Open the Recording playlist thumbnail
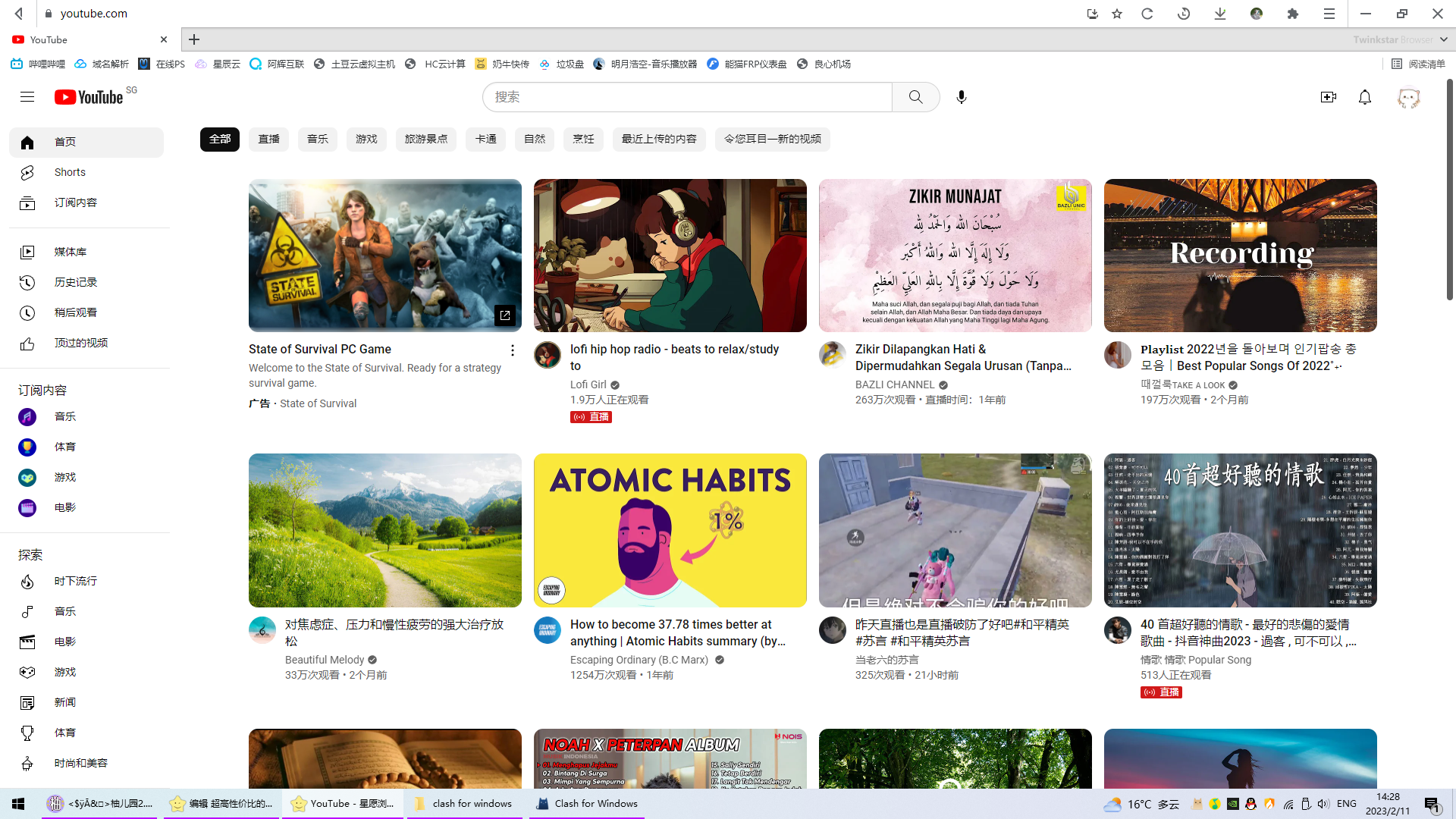This screenshot has height=819, width=1456. pos(1241,256)
